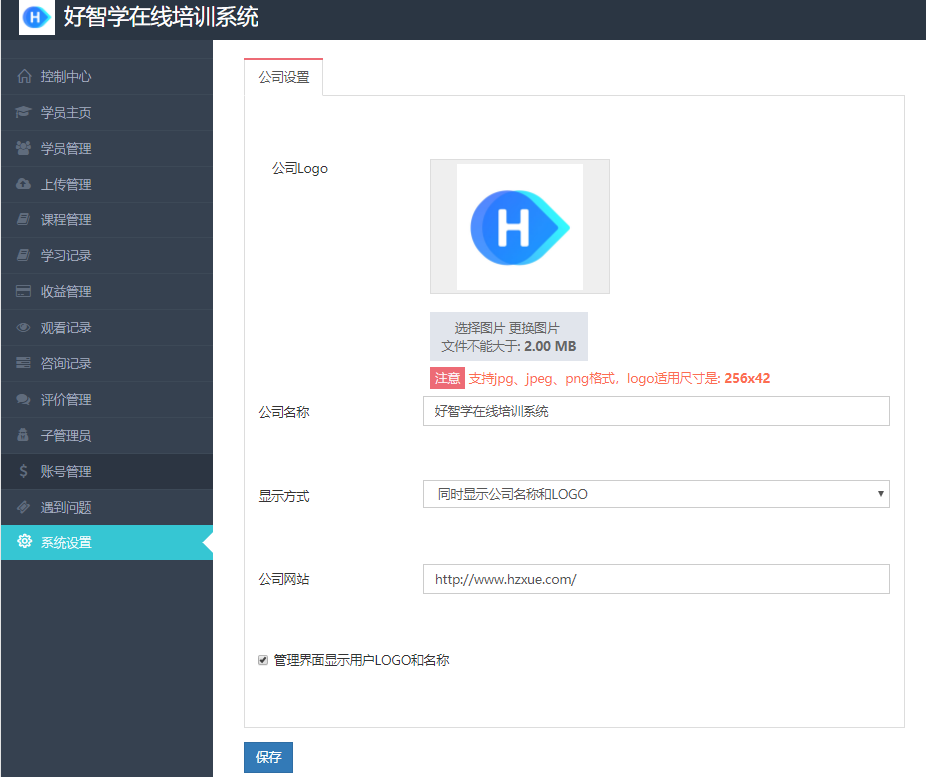Image resolution: width=926 pixels, height=777 pixels.
Task: Click the H logo in the header
Action: [37, 17]
